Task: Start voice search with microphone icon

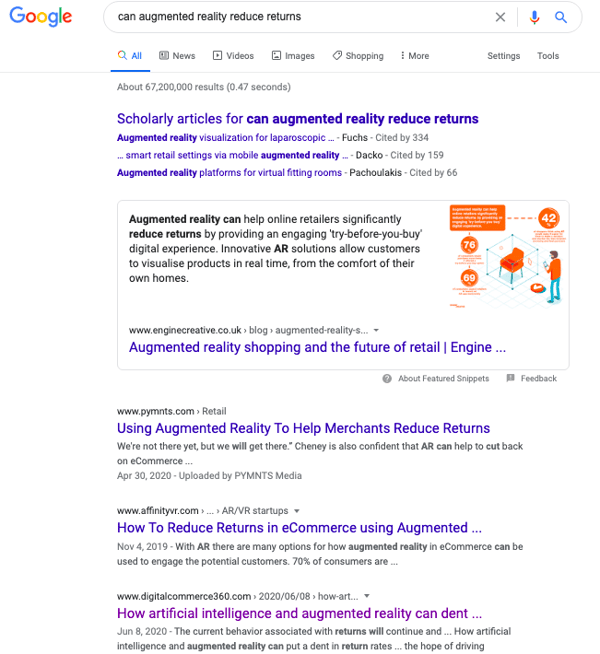Action: [534, 17]
